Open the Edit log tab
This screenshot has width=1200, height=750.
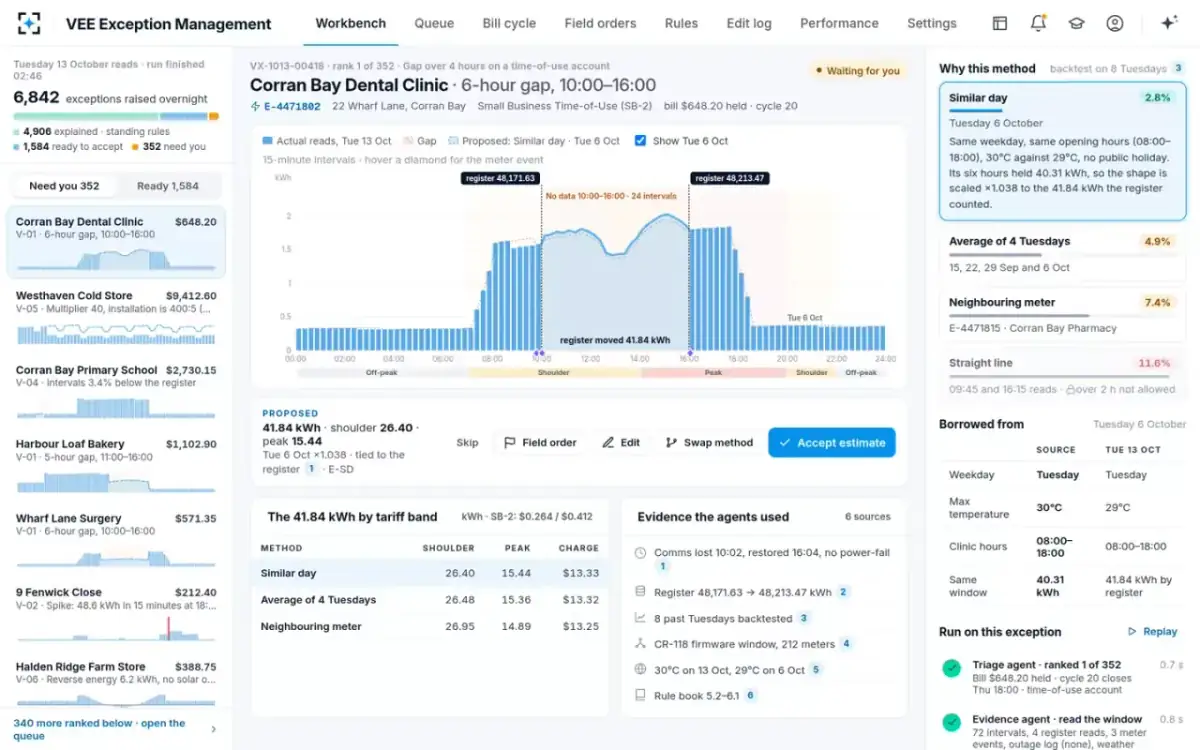(x=749, y=23)
